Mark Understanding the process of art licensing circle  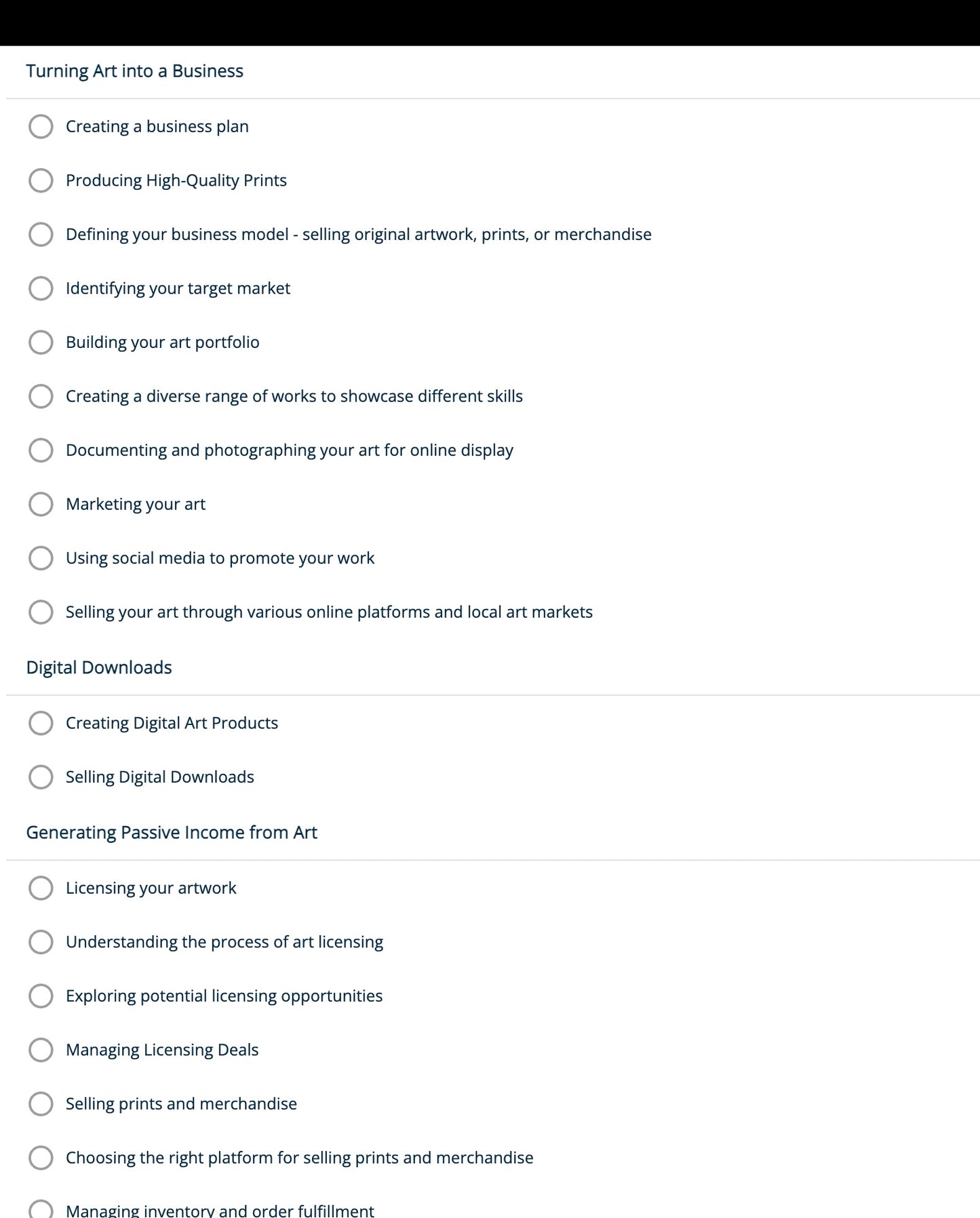41,942
